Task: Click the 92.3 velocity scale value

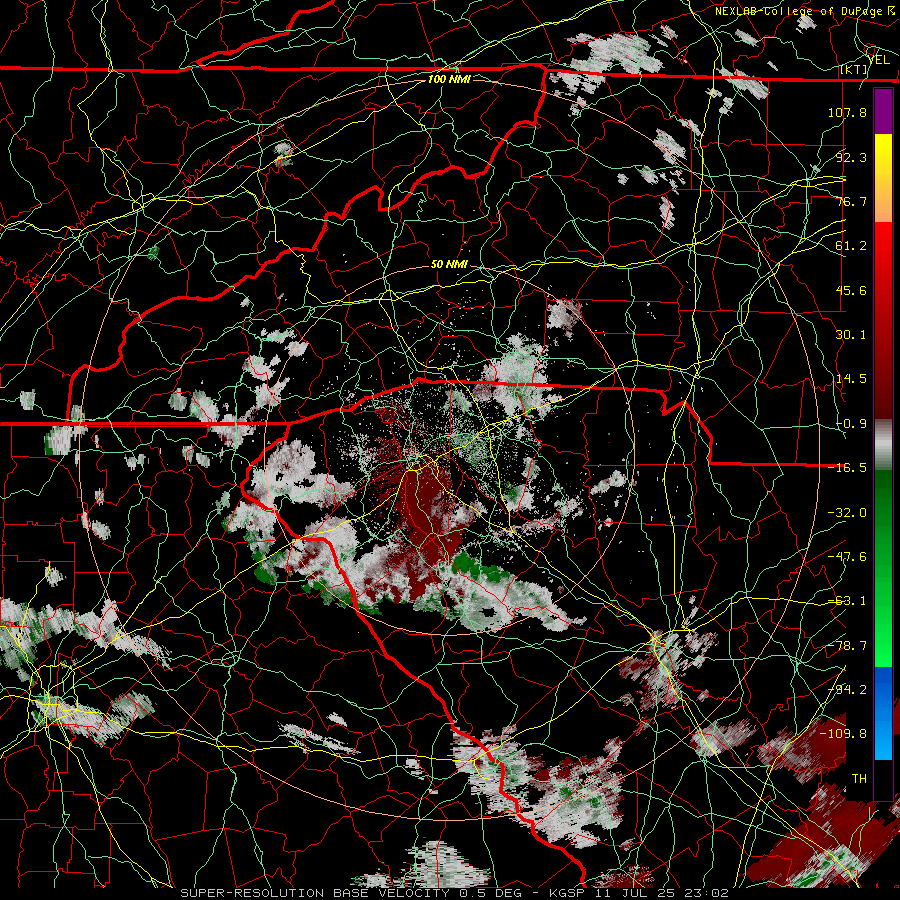Action: (x=851, y=157)
